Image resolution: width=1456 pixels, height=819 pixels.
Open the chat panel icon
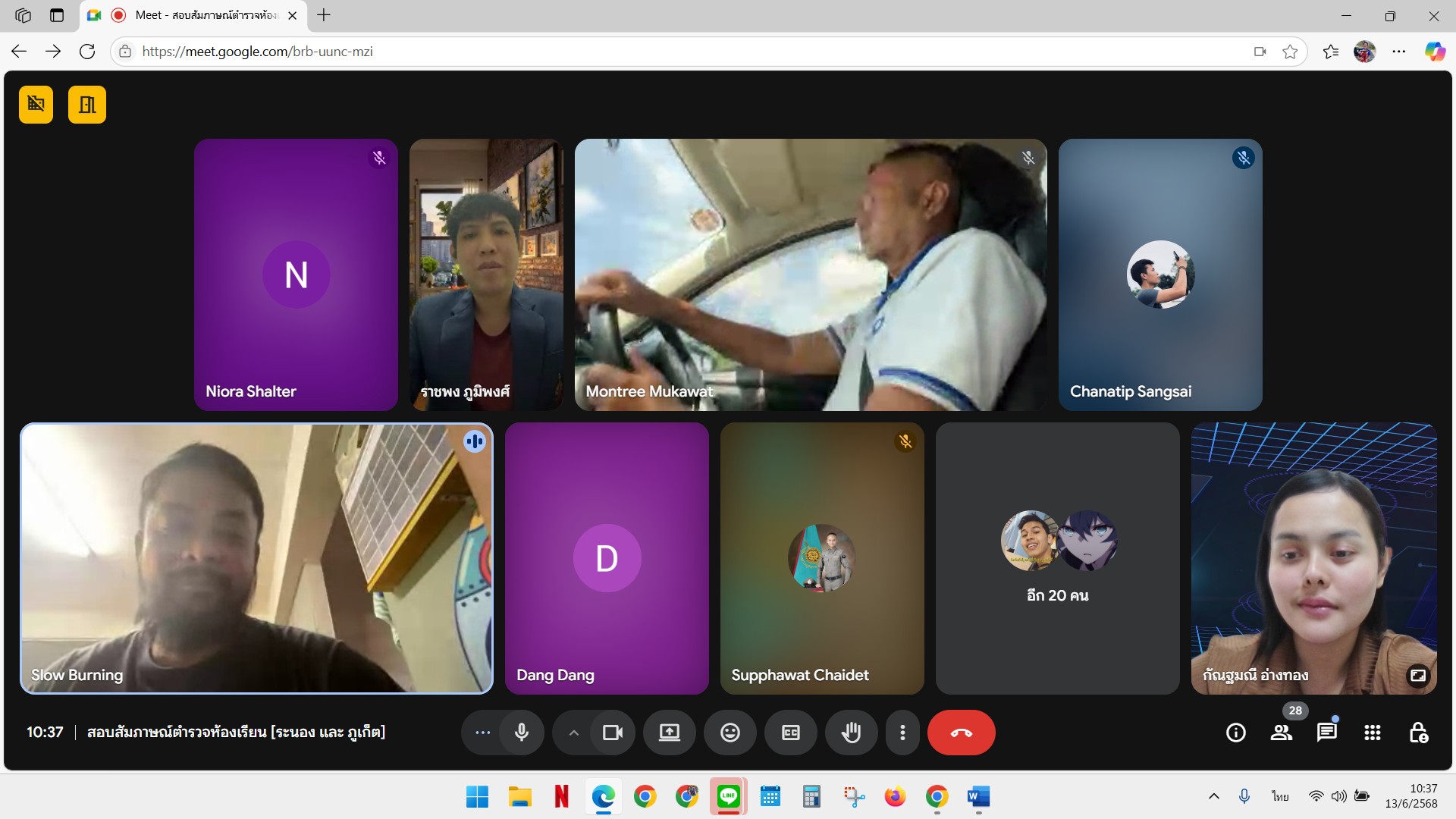coord(1326,733)
